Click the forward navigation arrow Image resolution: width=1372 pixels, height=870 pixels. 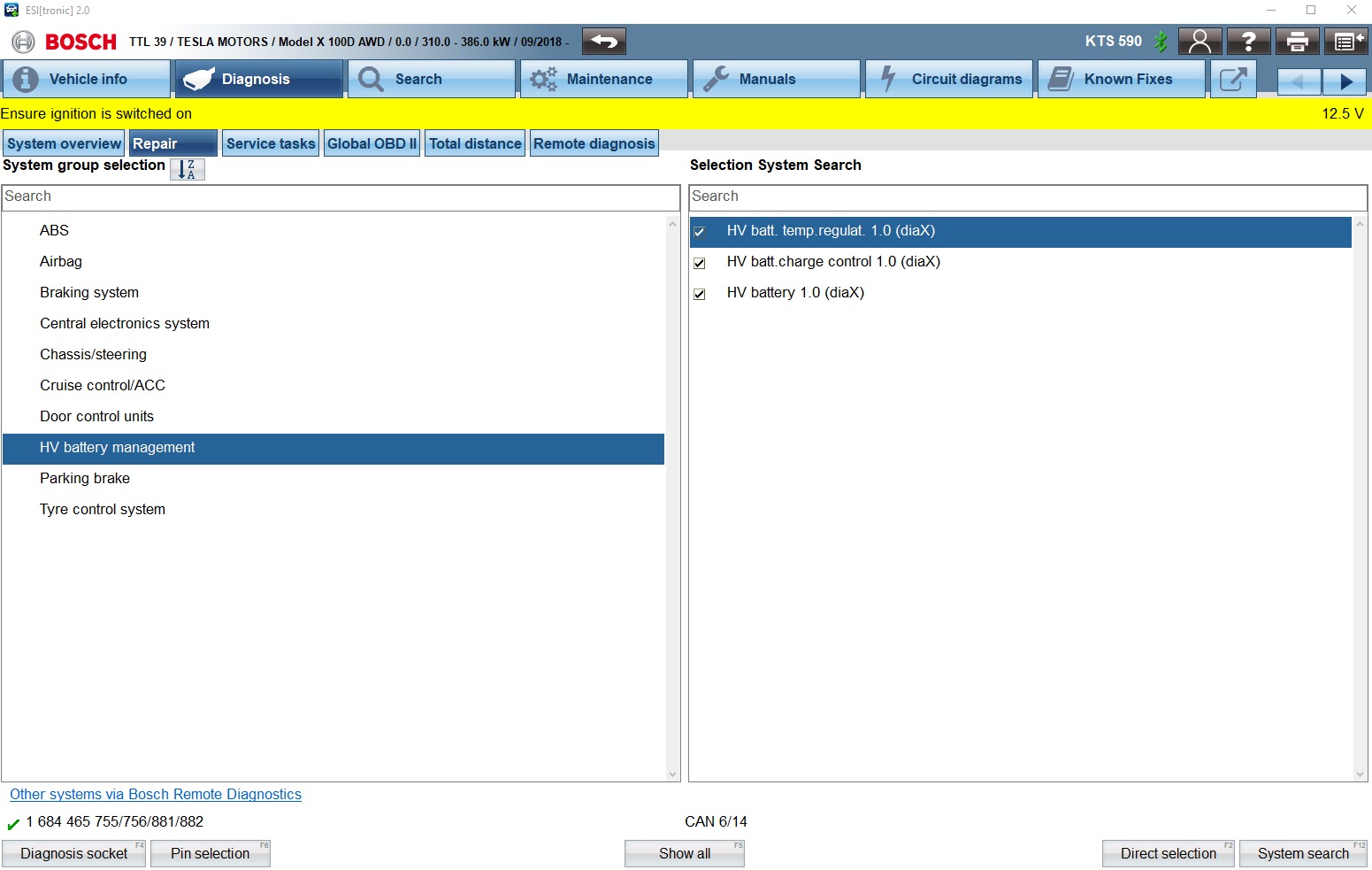(x=1345, y=82)
